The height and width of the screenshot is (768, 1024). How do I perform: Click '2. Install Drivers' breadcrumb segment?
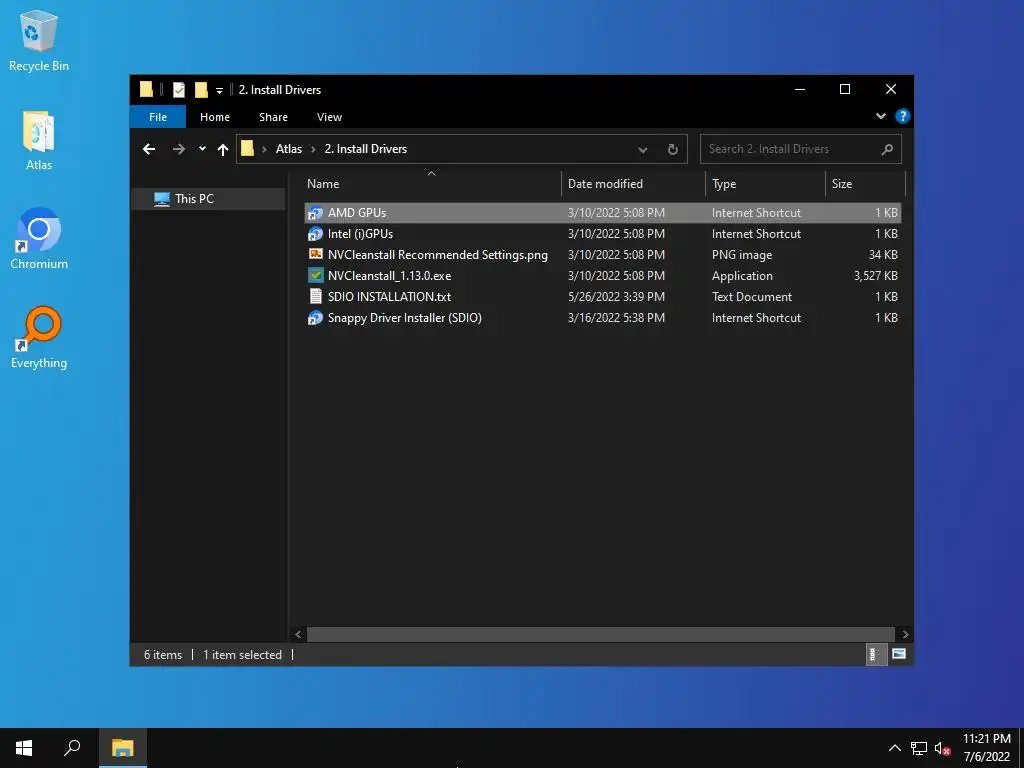click(x=366, y=149)
